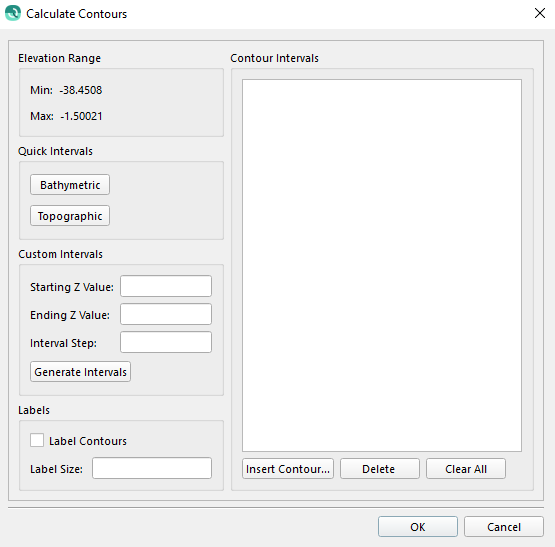Confirm with the OK button
The height and width of the screenshot is (547, 555).
[x=418, y=526]
